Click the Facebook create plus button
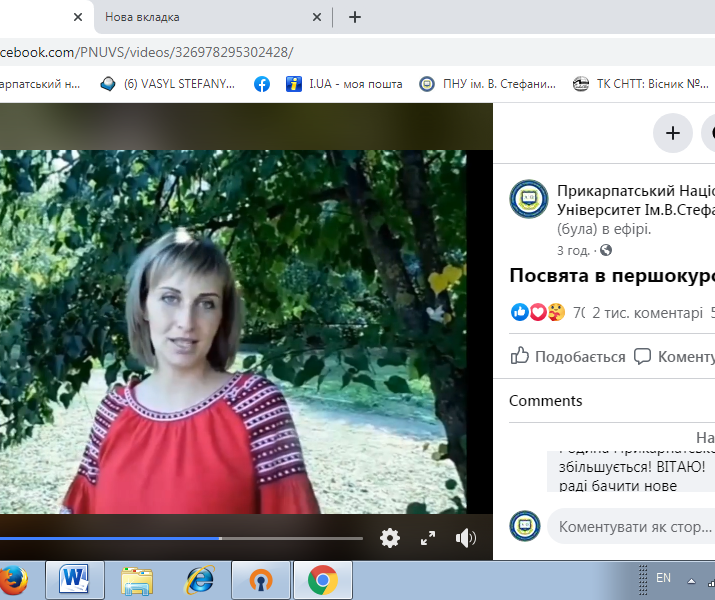The height and width of the screenshot is (600, 715). pos(673,133)
